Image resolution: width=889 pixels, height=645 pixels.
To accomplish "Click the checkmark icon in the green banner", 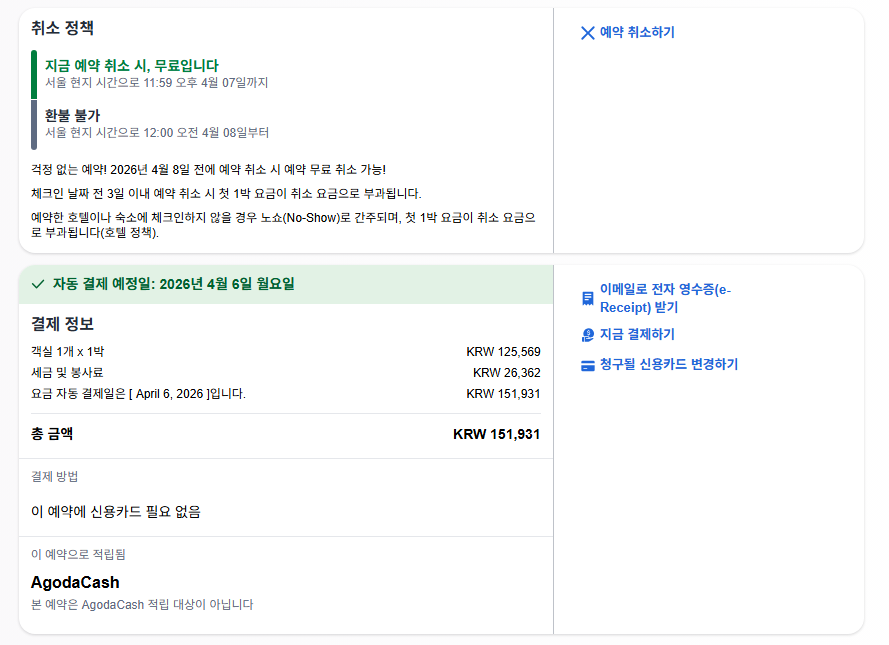I will 38,284.
